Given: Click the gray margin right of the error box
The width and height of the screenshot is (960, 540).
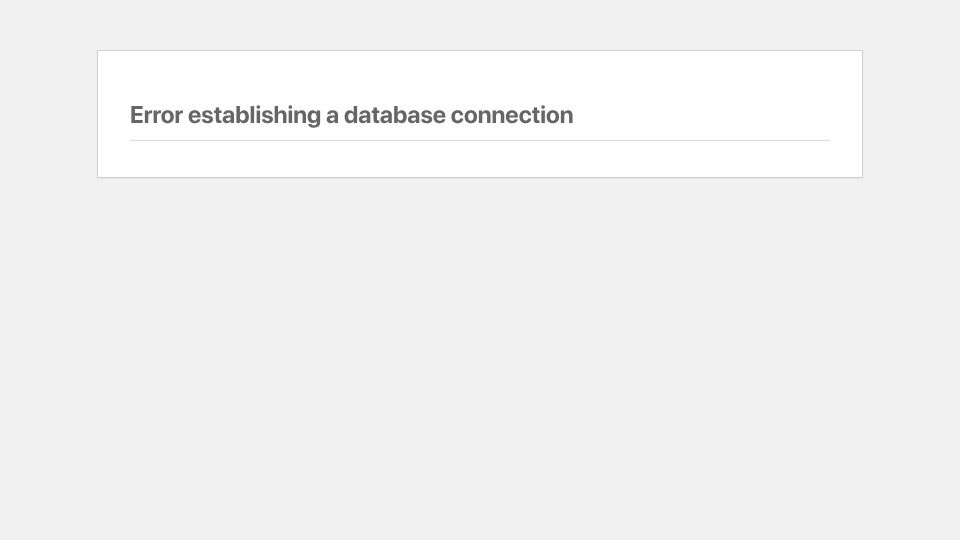Looking at the screenshot, I should coord(912,114).
